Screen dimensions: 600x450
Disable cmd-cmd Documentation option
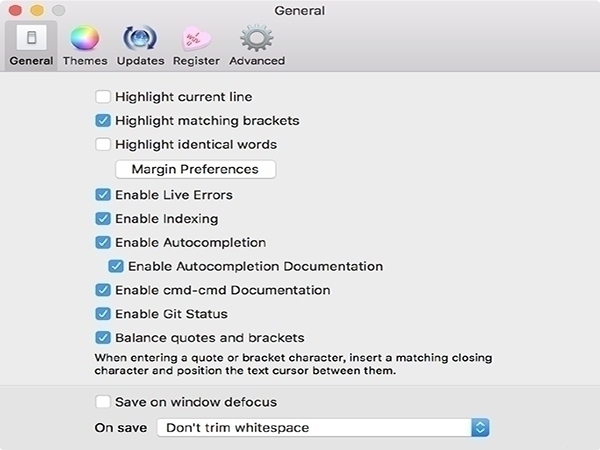click(103, 290)
